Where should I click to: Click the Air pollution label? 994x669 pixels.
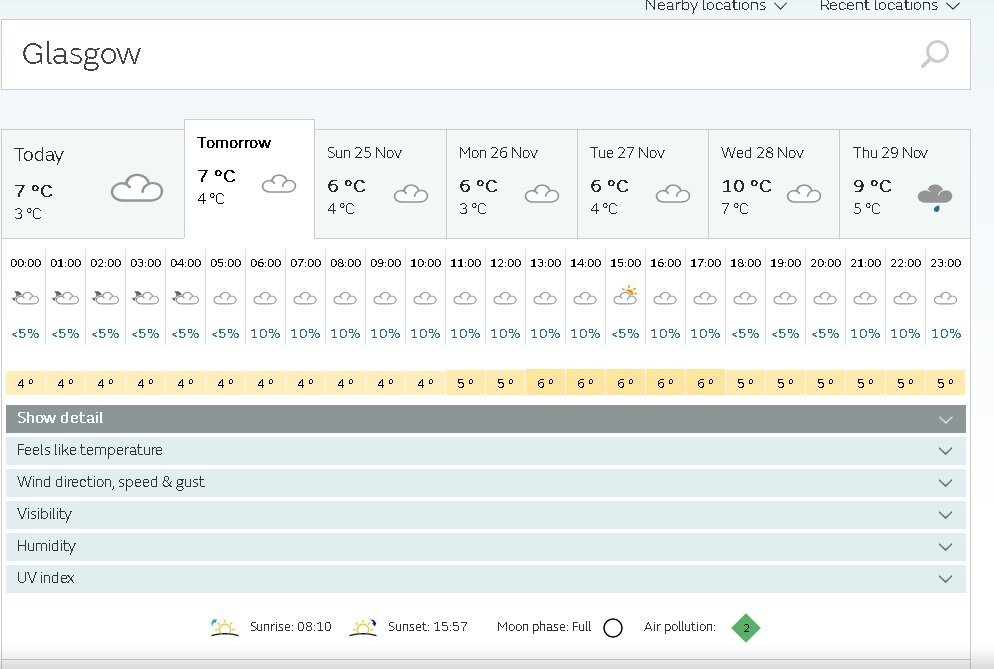pyautogui.click(x=680, y=627)
